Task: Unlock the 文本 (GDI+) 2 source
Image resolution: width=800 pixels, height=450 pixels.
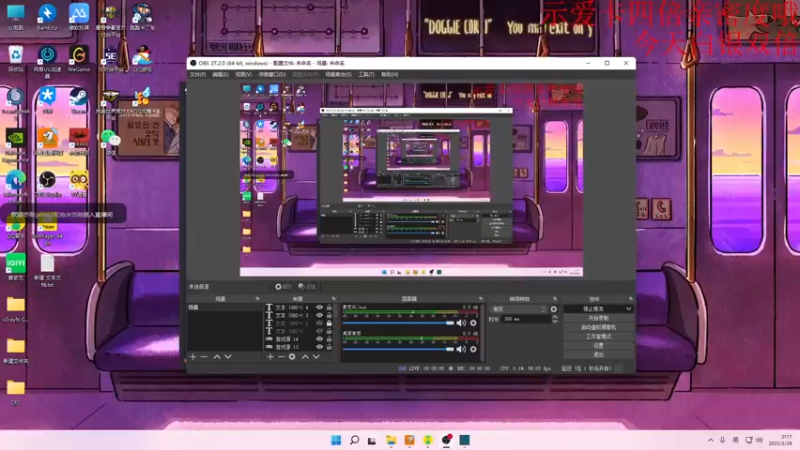Action: tap(329, 323)
